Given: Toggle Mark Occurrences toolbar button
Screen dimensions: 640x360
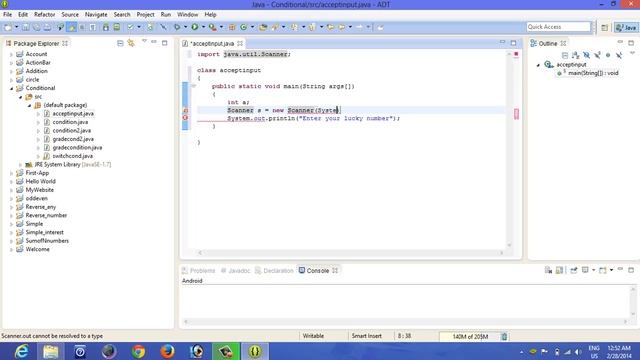Looking at the screenshot, I should (x=71, y=27).
